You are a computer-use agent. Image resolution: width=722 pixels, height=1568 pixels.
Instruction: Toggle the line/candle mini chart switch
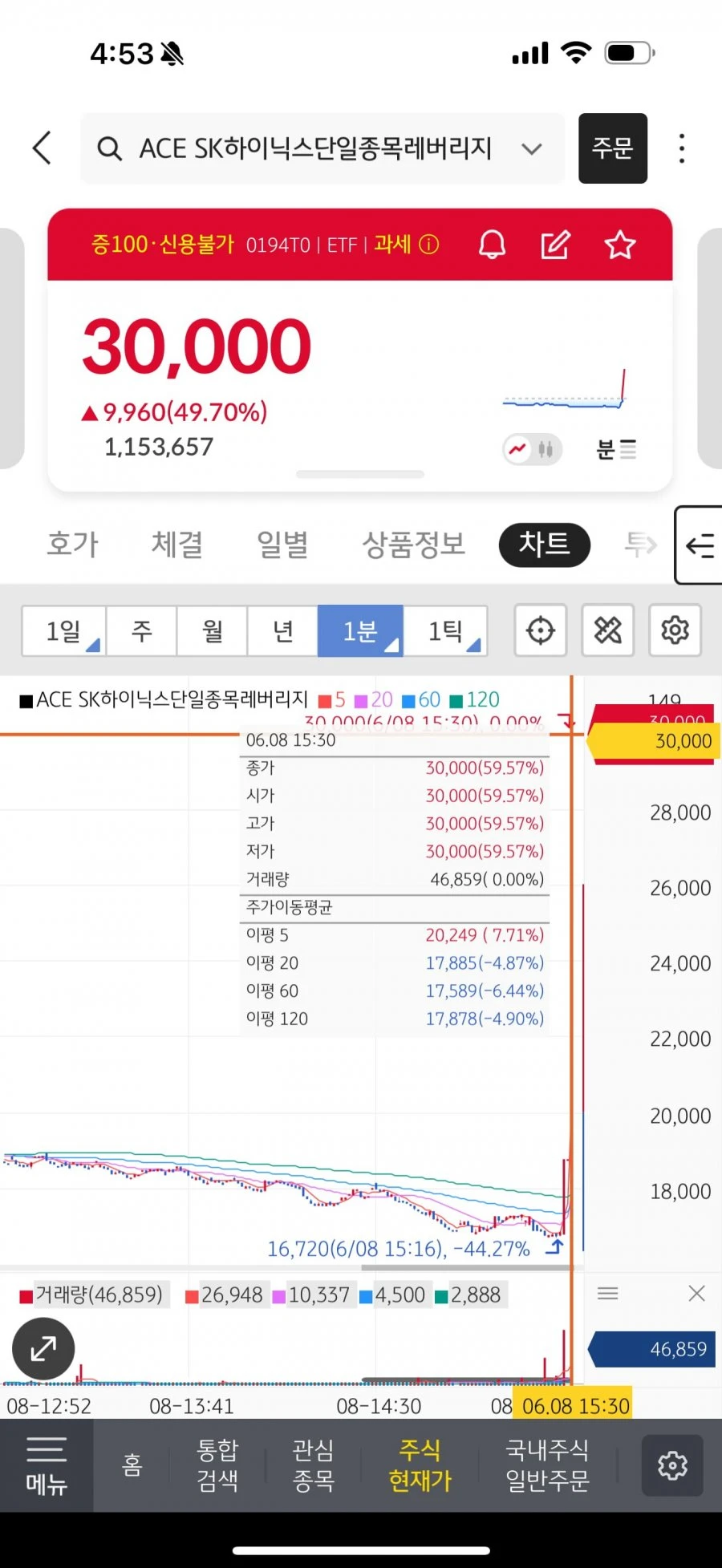click(x=533, y=449)
